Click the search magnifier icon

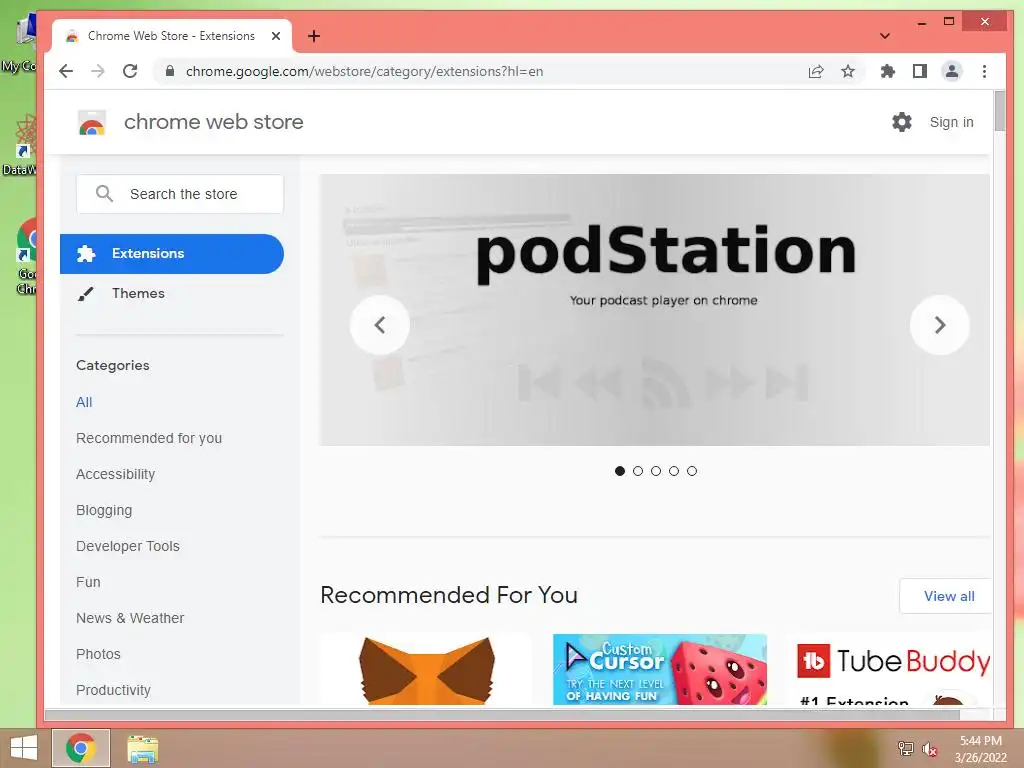tap(104, 194)
